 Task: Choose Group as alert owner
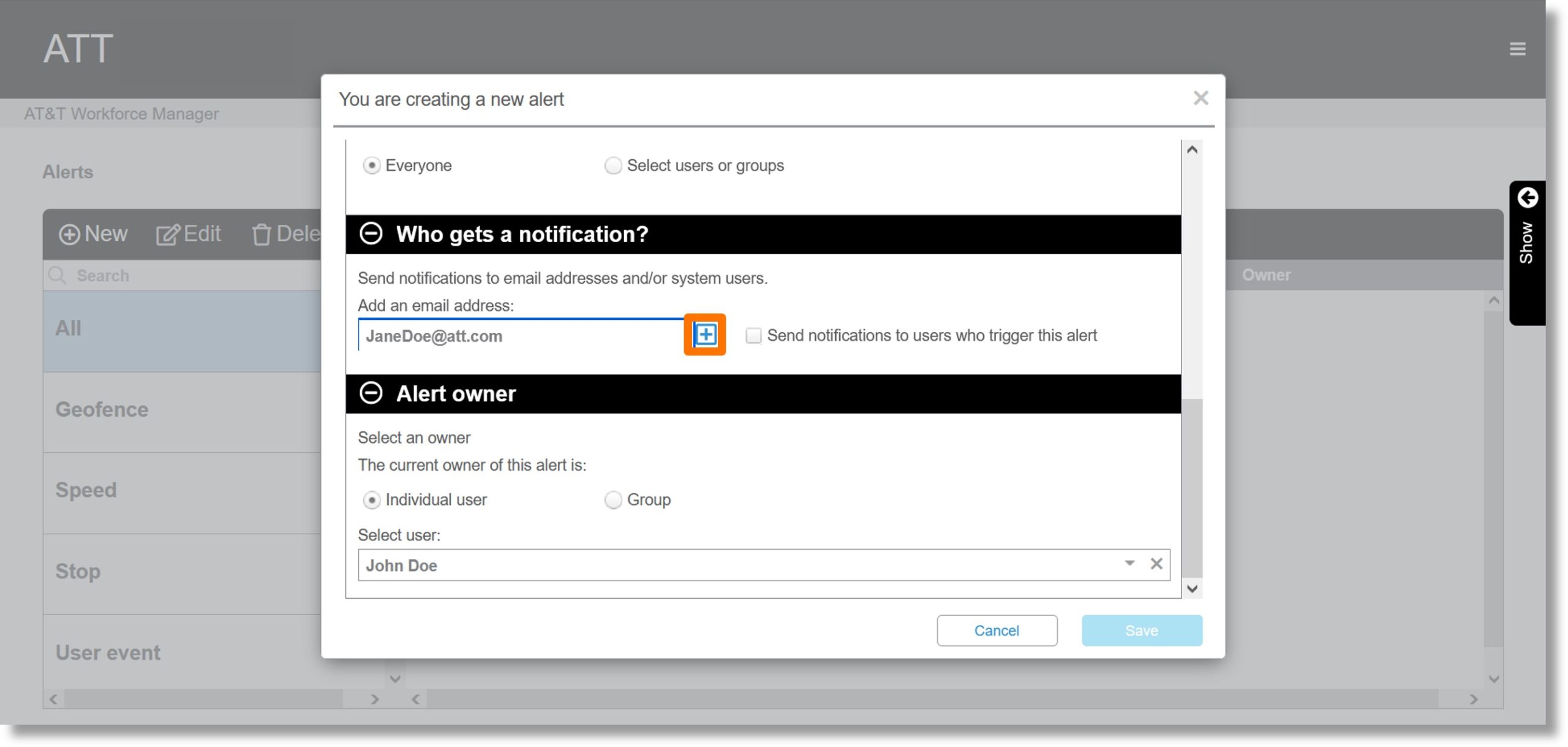612,500
